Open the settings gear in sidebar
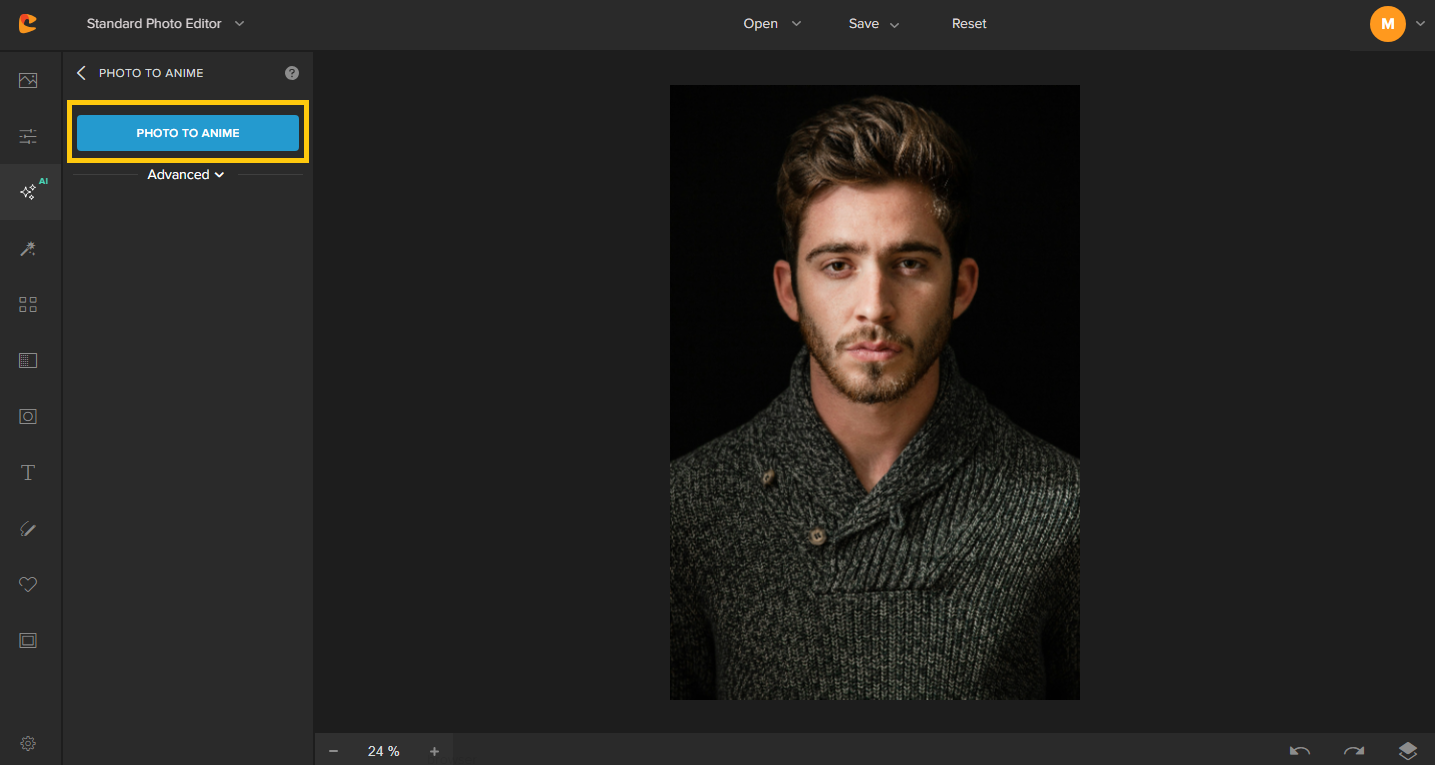The width and height of the screenshot is (1435, 765). click(x=28, y=743)
